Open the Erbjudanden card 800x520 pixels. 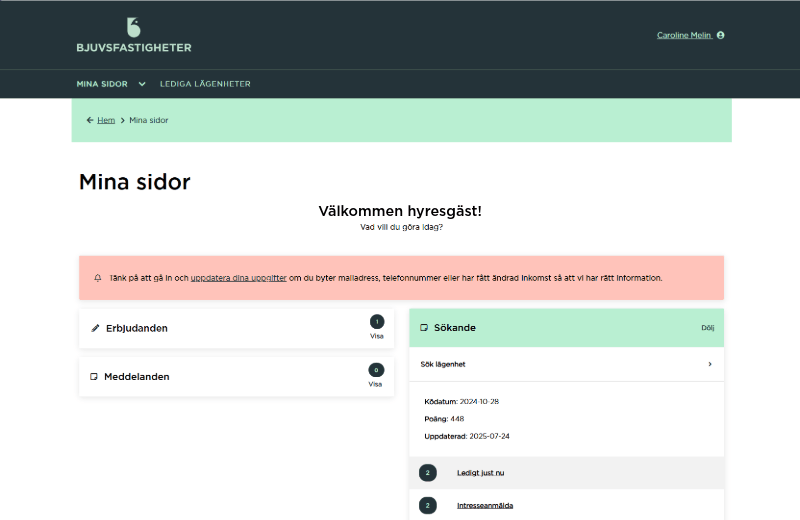point(236,329)
